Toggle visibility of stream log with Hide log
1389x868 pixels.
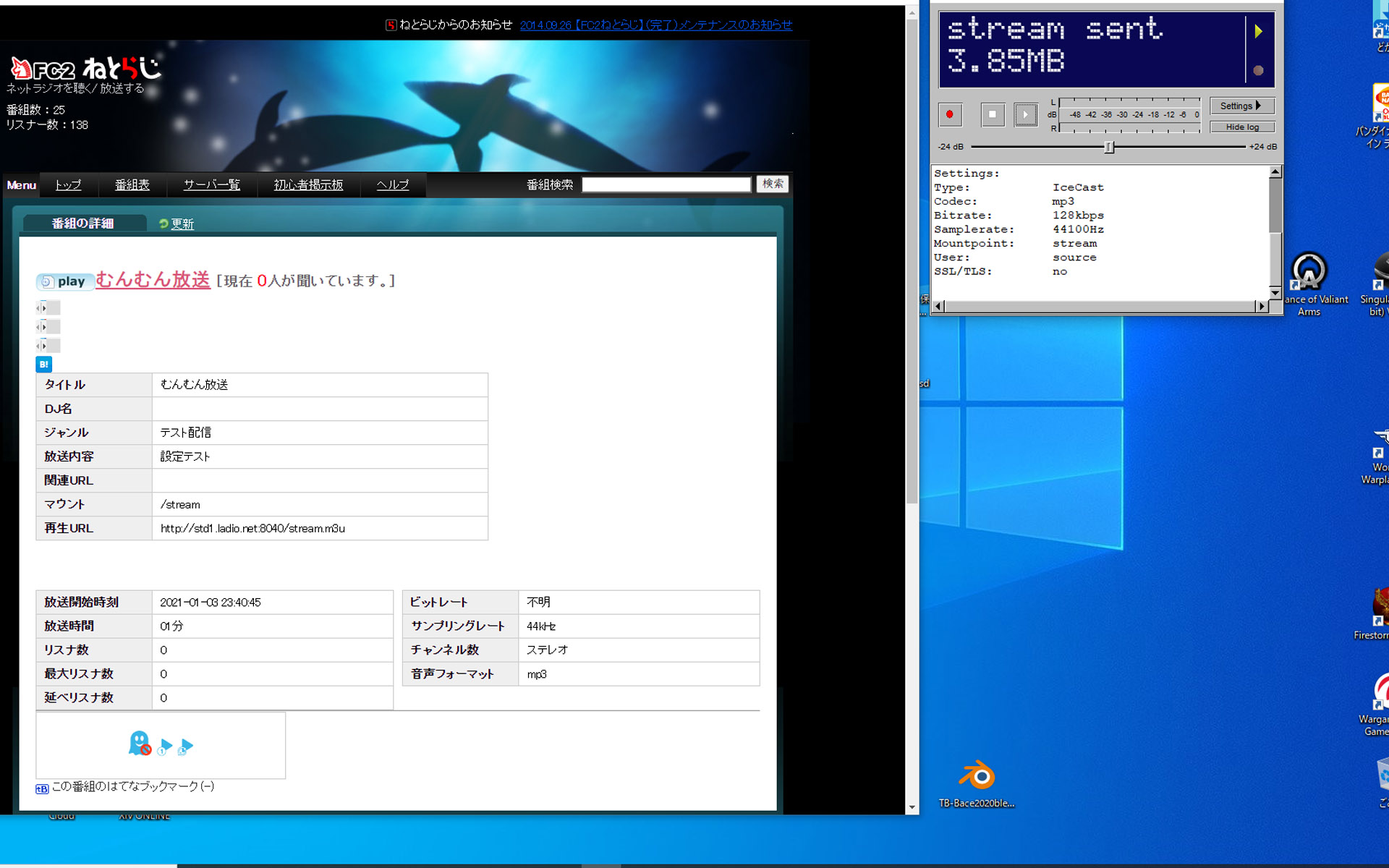1242,127
